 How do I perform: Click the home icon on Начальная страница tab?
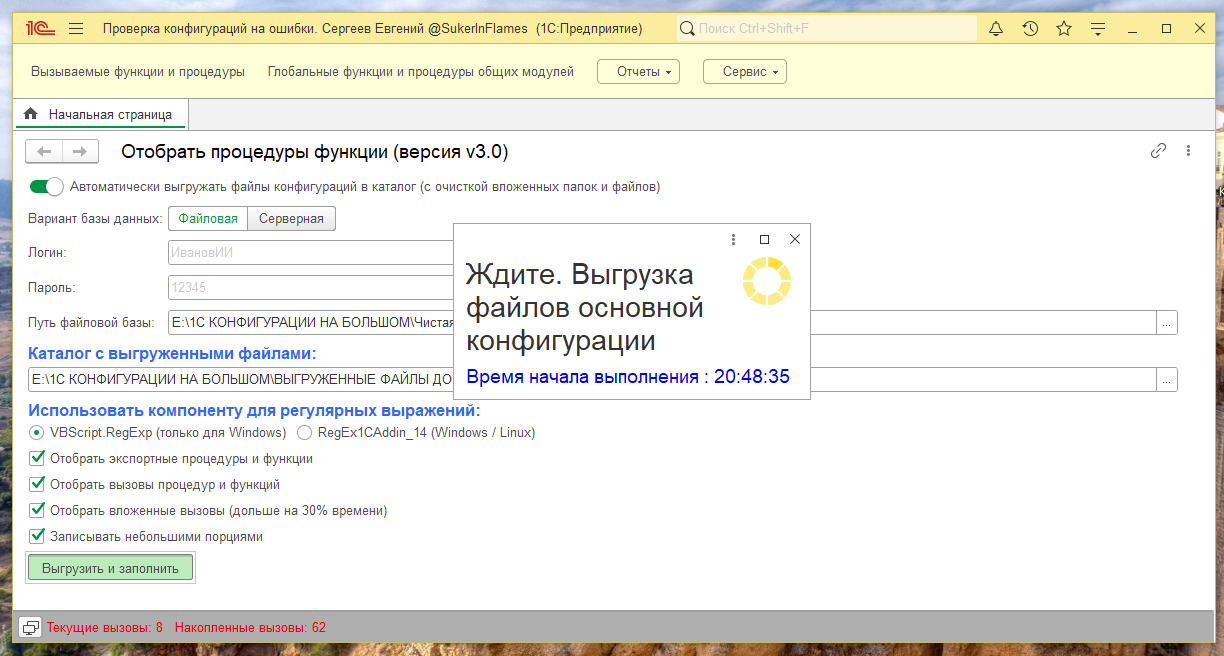click(x=30, y=114)
